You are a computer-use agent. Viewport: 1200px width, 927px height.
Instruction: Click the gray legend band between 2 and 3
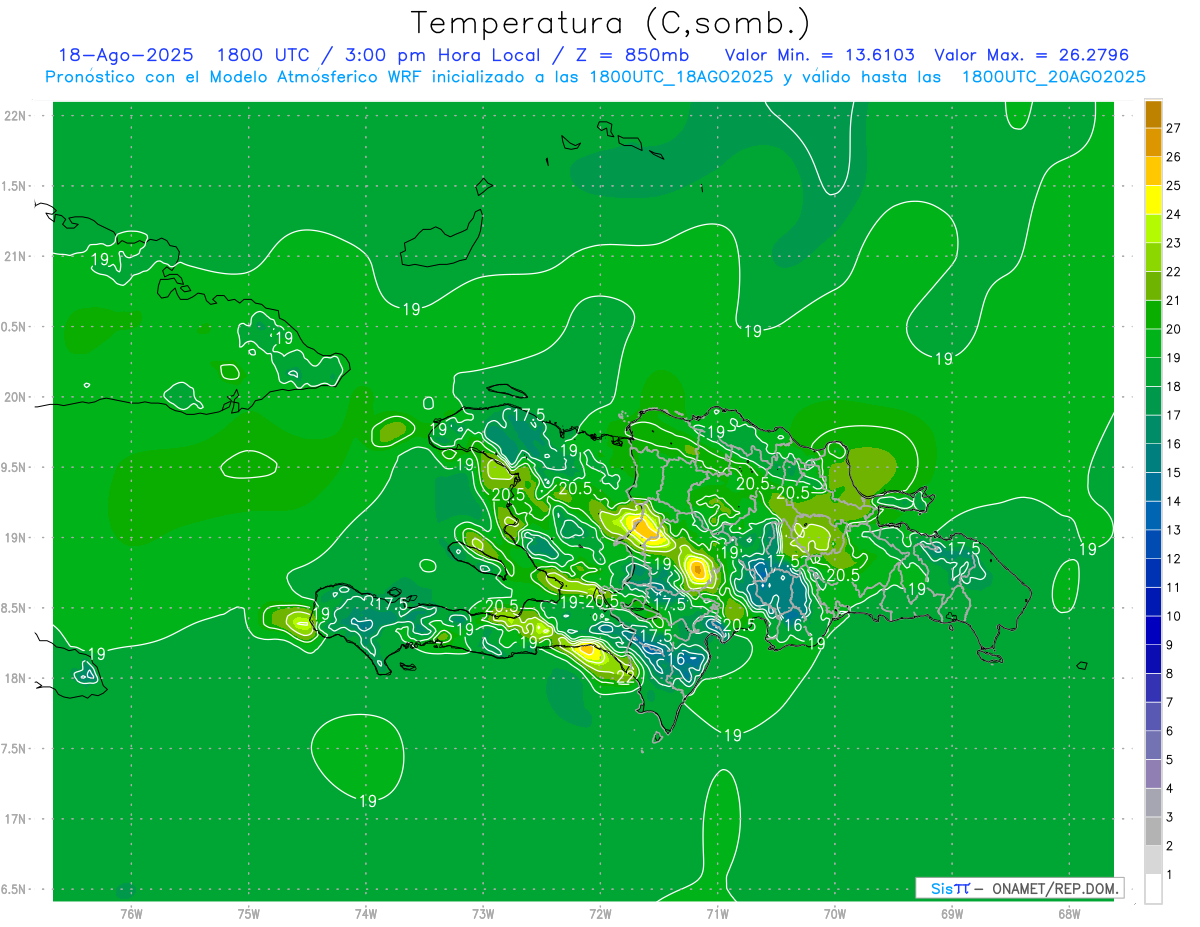point(1153,832)
